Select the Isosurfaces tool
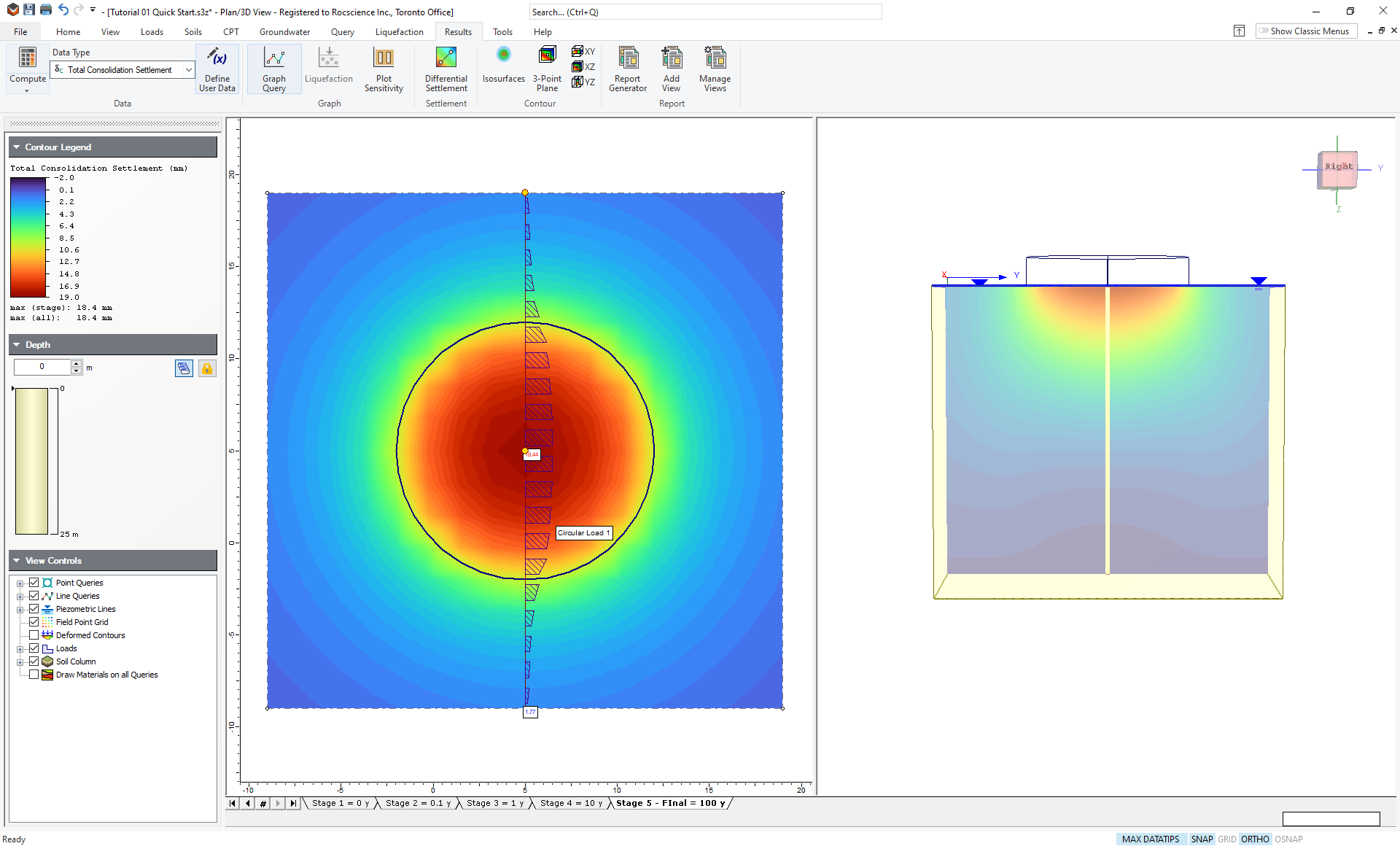Image resolution: width=1400 pixels, height=846 pixels. (x=503, y=69)
